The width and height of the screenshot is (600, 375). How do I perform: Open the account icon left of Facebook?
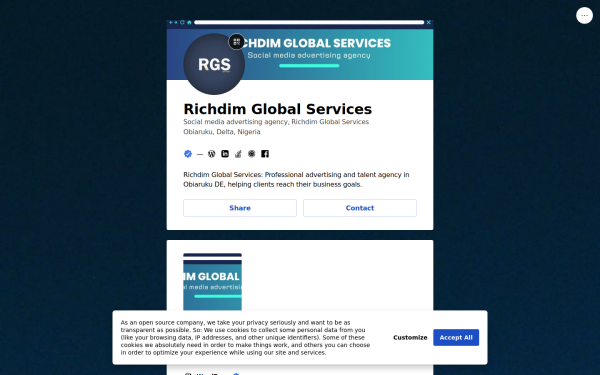[251, 154]
